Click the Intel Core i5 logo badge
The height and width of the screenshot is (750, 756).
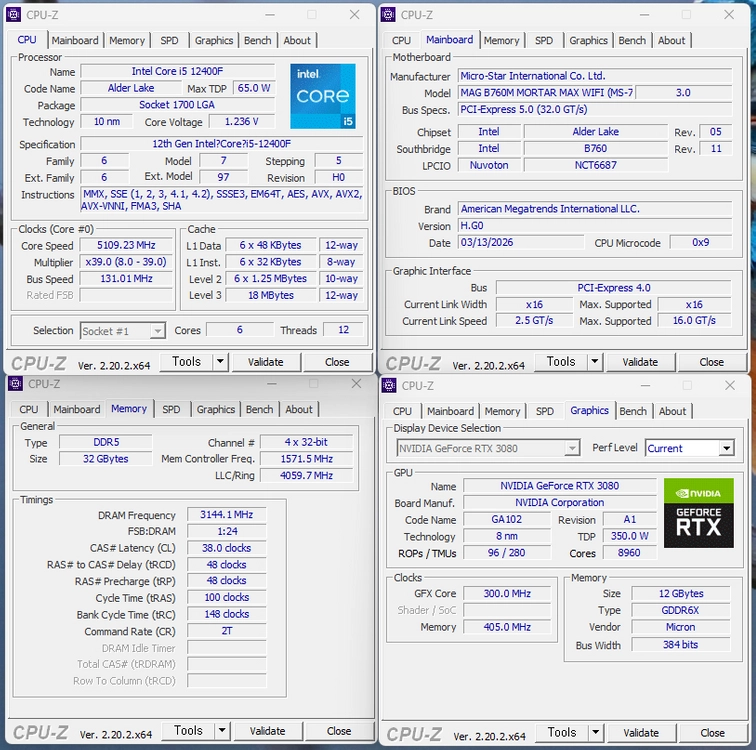pyautogui.click(x=323, y=96)
